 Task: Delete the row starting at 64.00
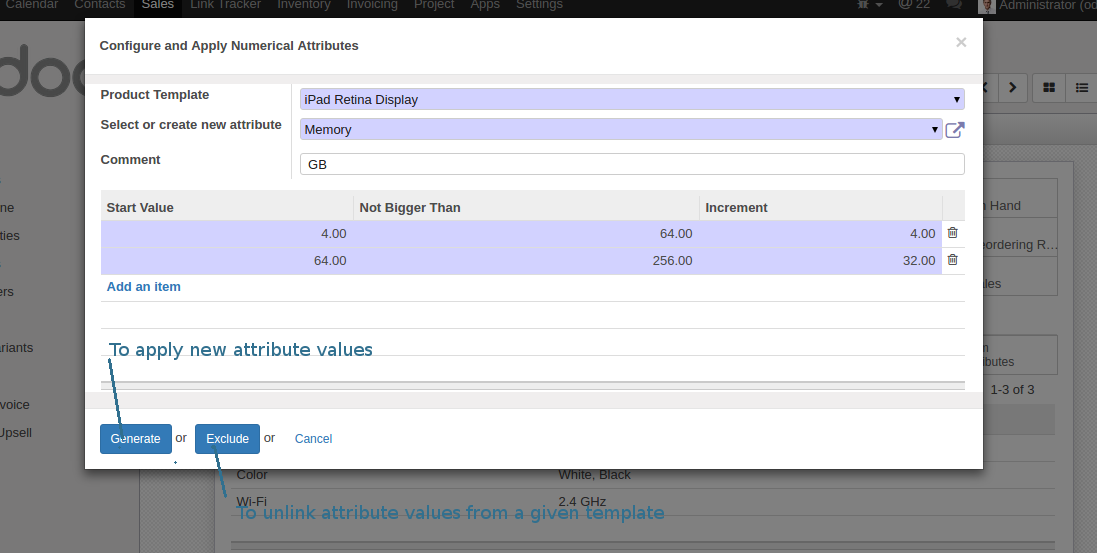pos(952,260)
